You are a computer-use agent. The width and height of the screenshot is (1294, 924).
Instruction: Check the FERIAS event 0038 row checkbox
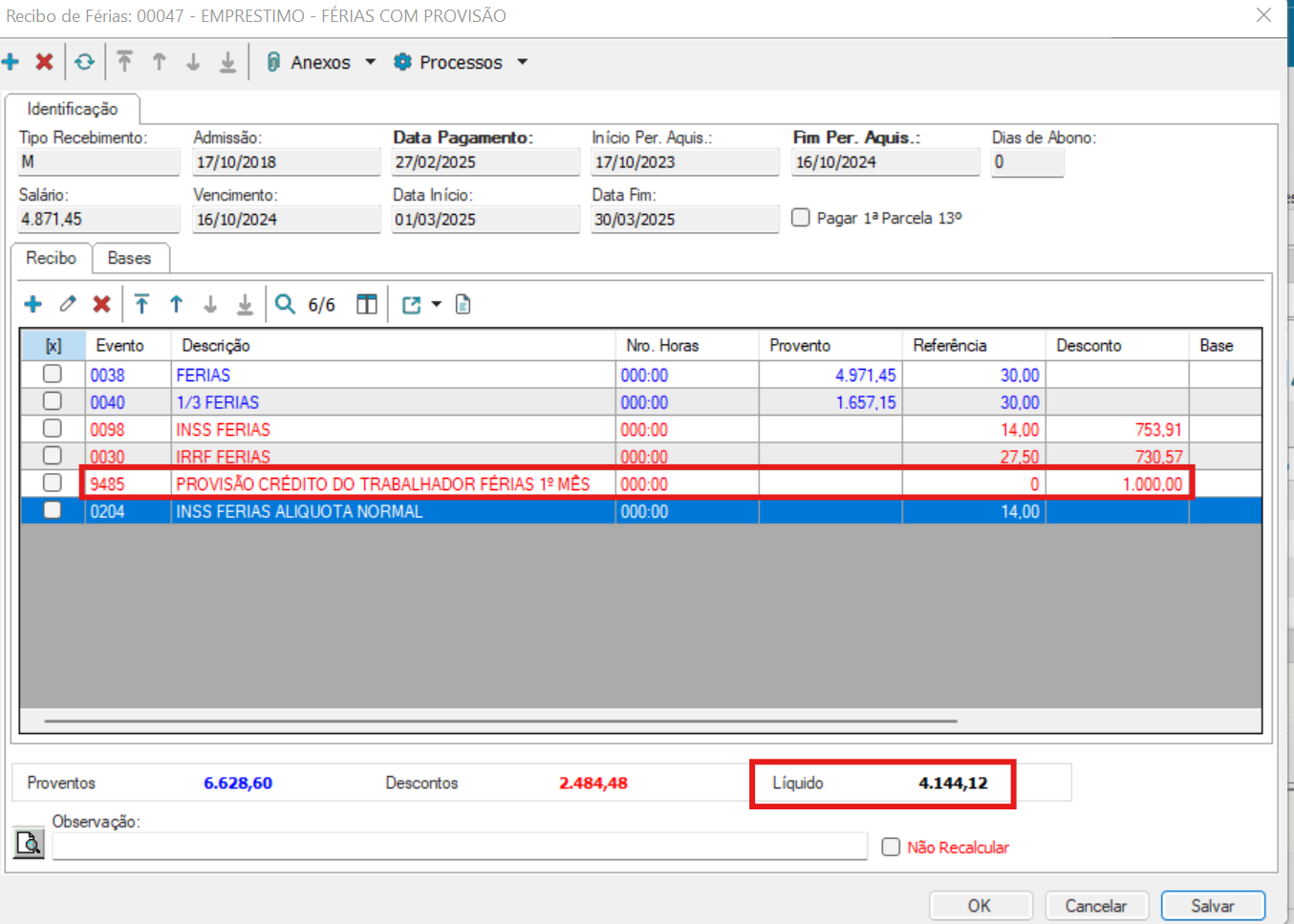[53, 375]
